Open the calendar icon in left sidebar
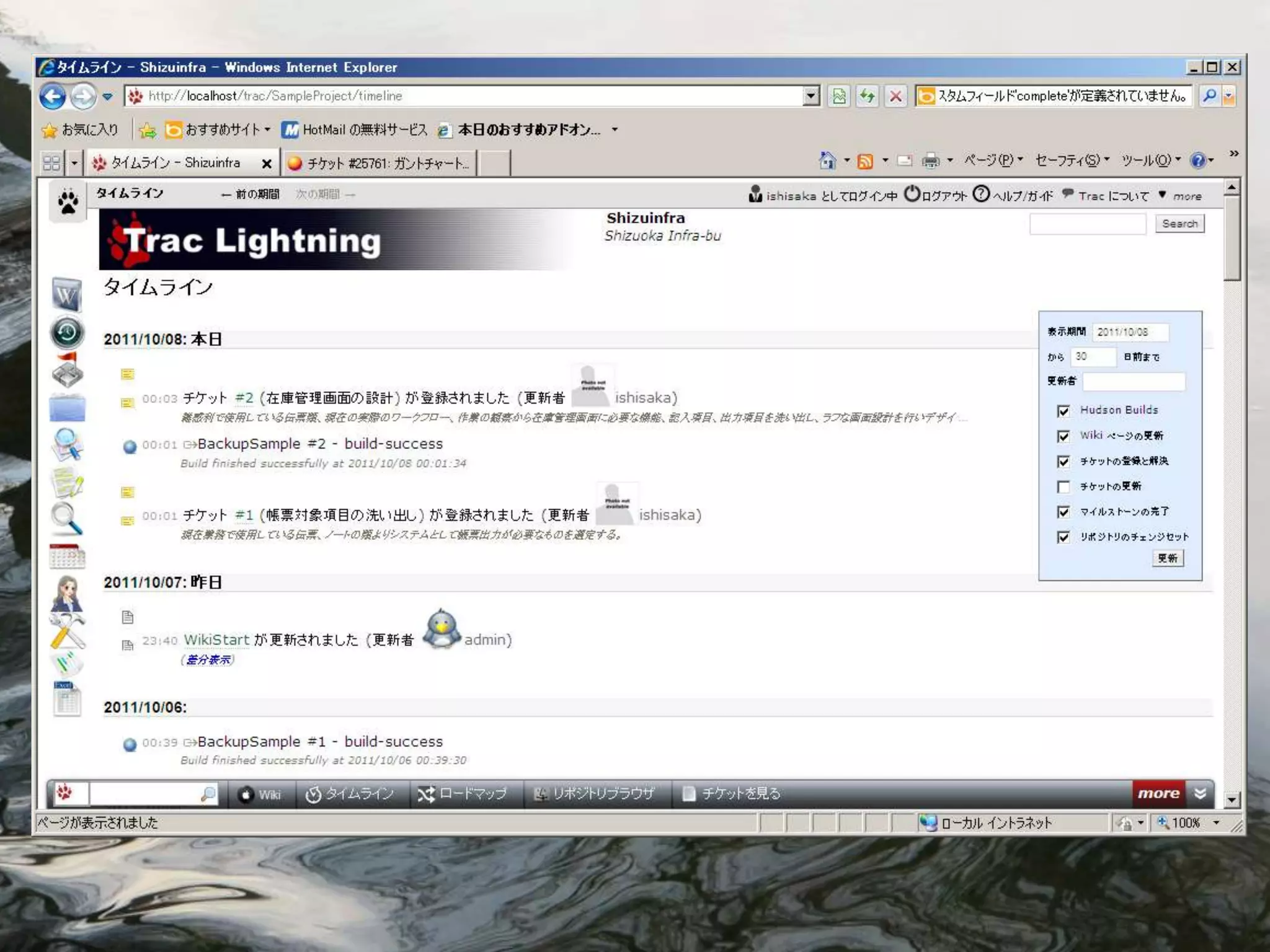 [67, 557]
